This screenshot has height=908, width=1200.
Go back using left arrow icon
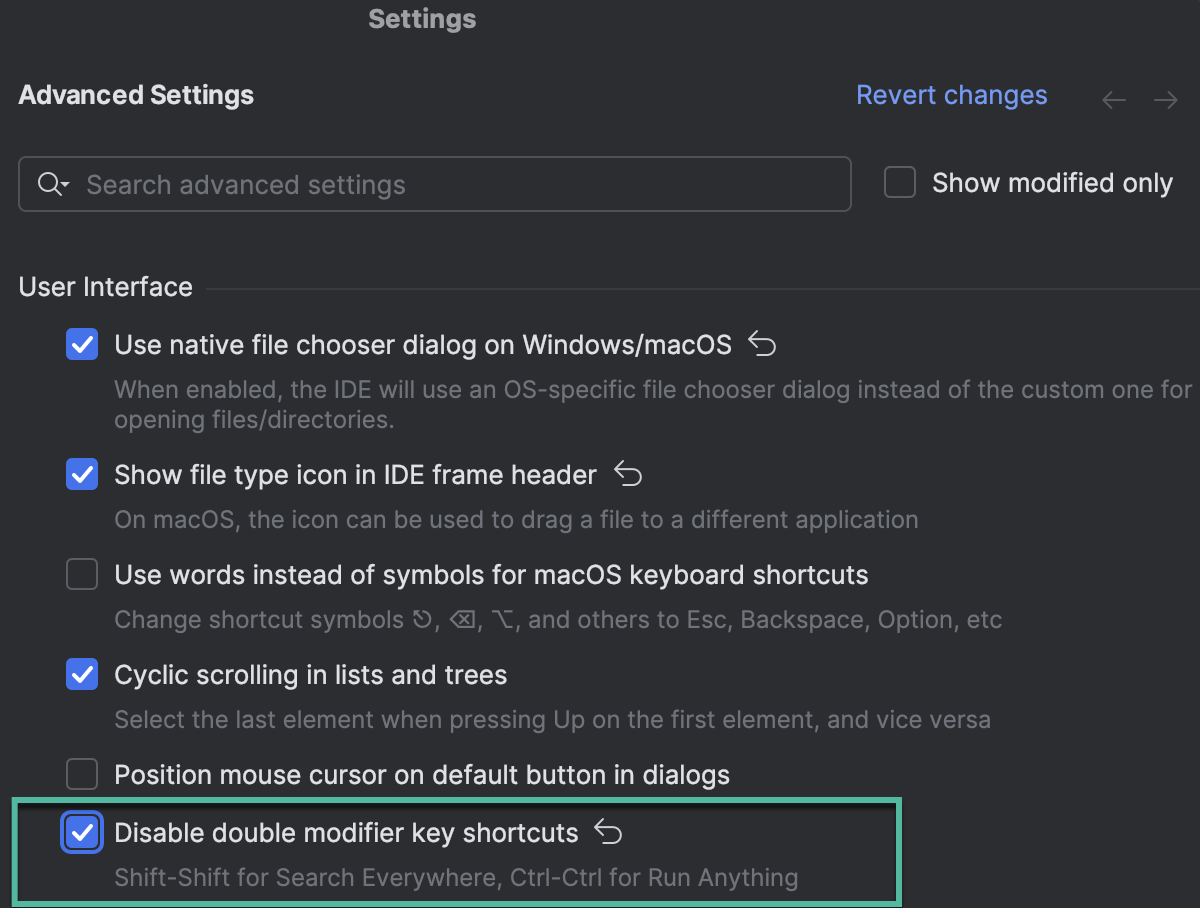tap(1114, 100)
